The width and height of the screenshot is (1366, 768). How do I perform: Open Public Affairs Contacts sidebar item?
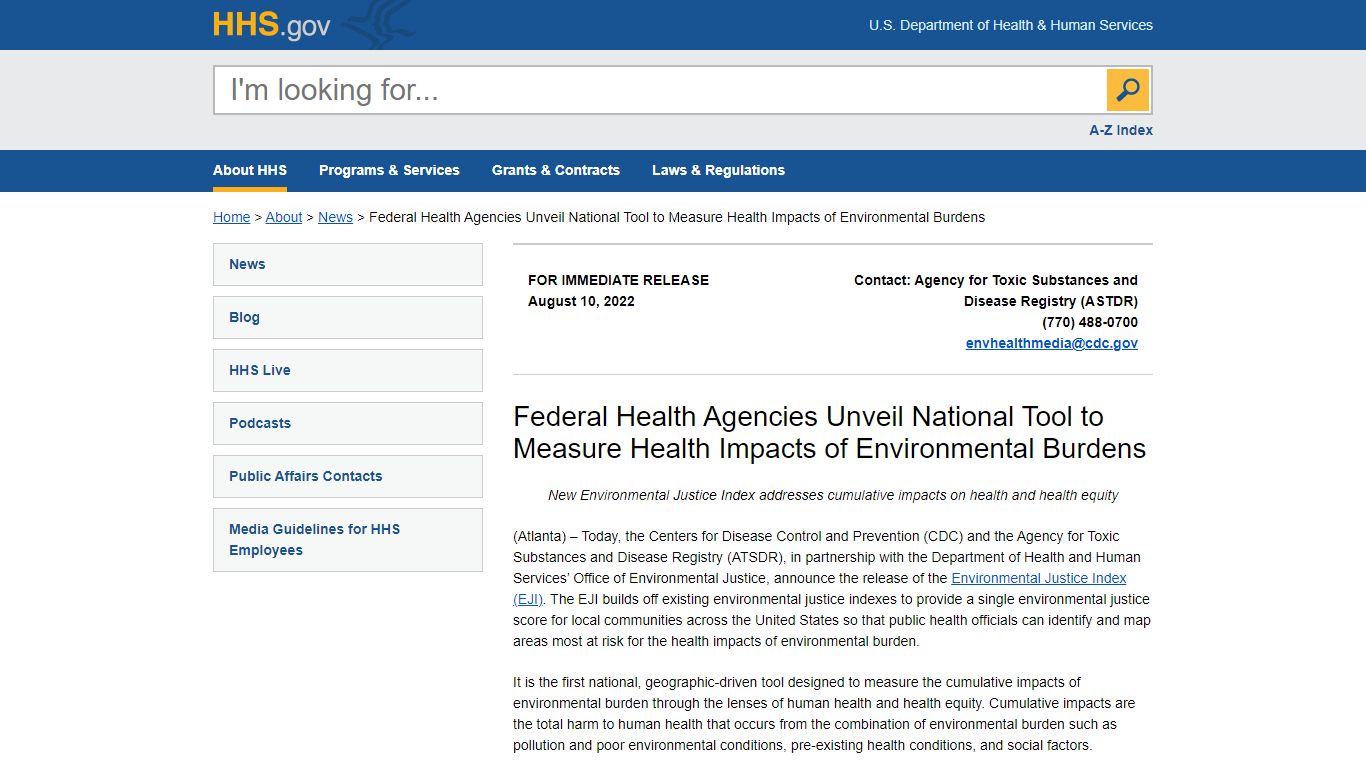pos(348,476)
